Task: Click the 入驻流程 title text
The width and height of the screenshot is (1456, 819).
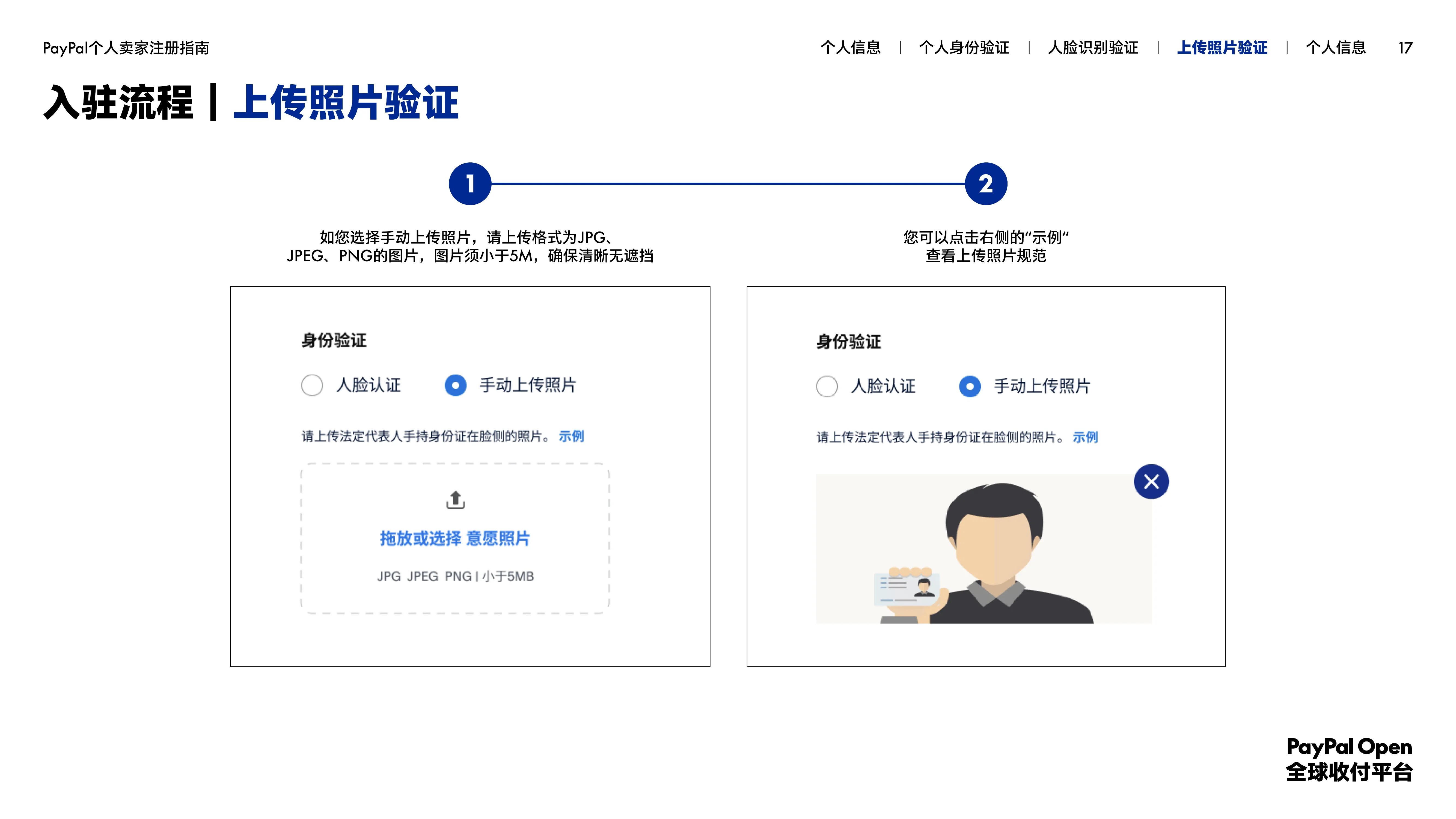Action: pyautogui.click(x=119, y=103)
